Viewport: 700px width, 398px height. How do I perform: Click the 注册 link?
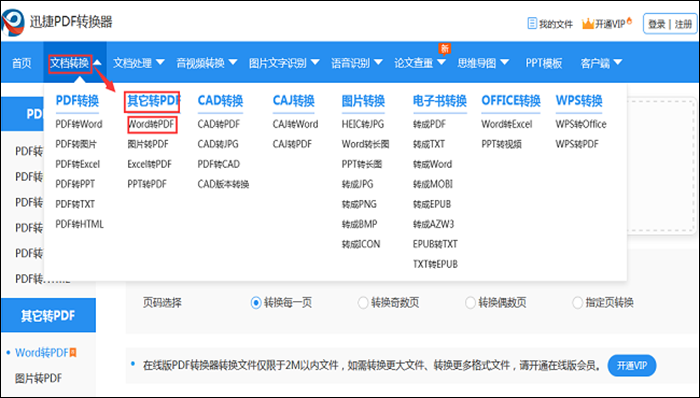(683, 24)
